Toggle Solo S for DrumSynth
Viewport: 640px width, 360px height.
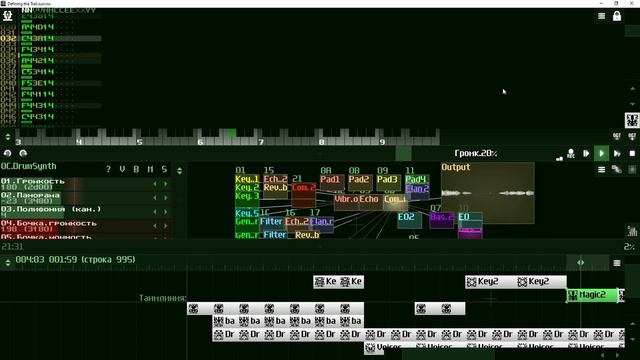[x=164, y=169]
